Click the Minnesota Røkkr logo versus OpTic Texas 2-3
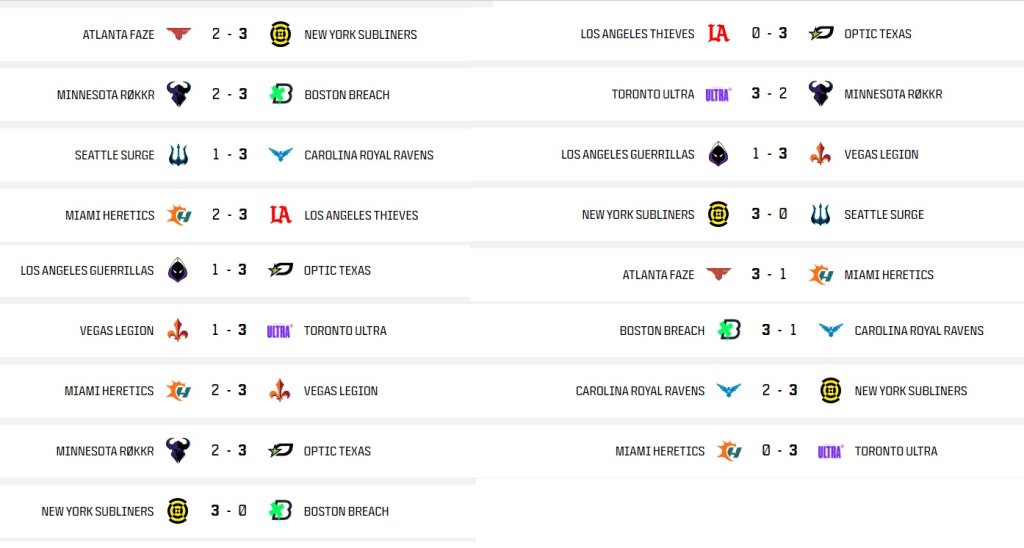The width and height of the screenshot is (1024, 548). click(x=178, y=450)
